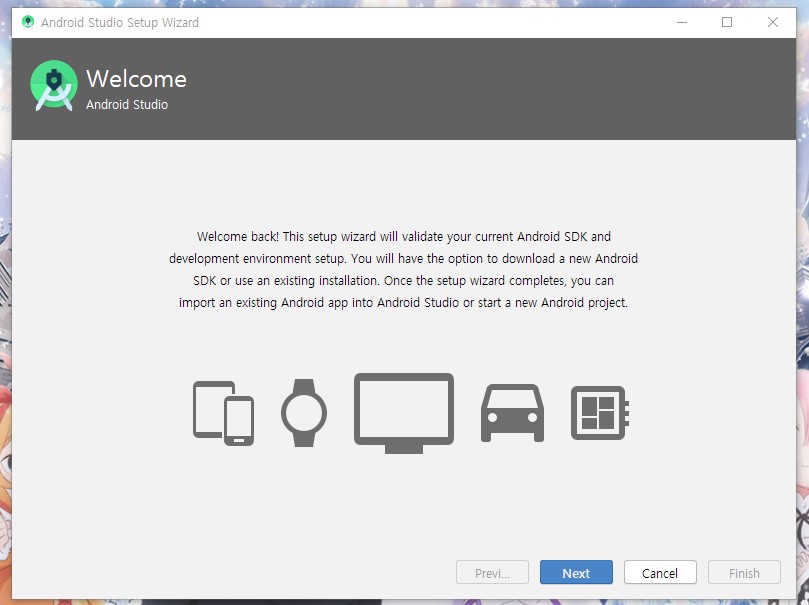Select the Wear OS watch icon
This screenshot has width=809, height=605.
click(304, 413)
